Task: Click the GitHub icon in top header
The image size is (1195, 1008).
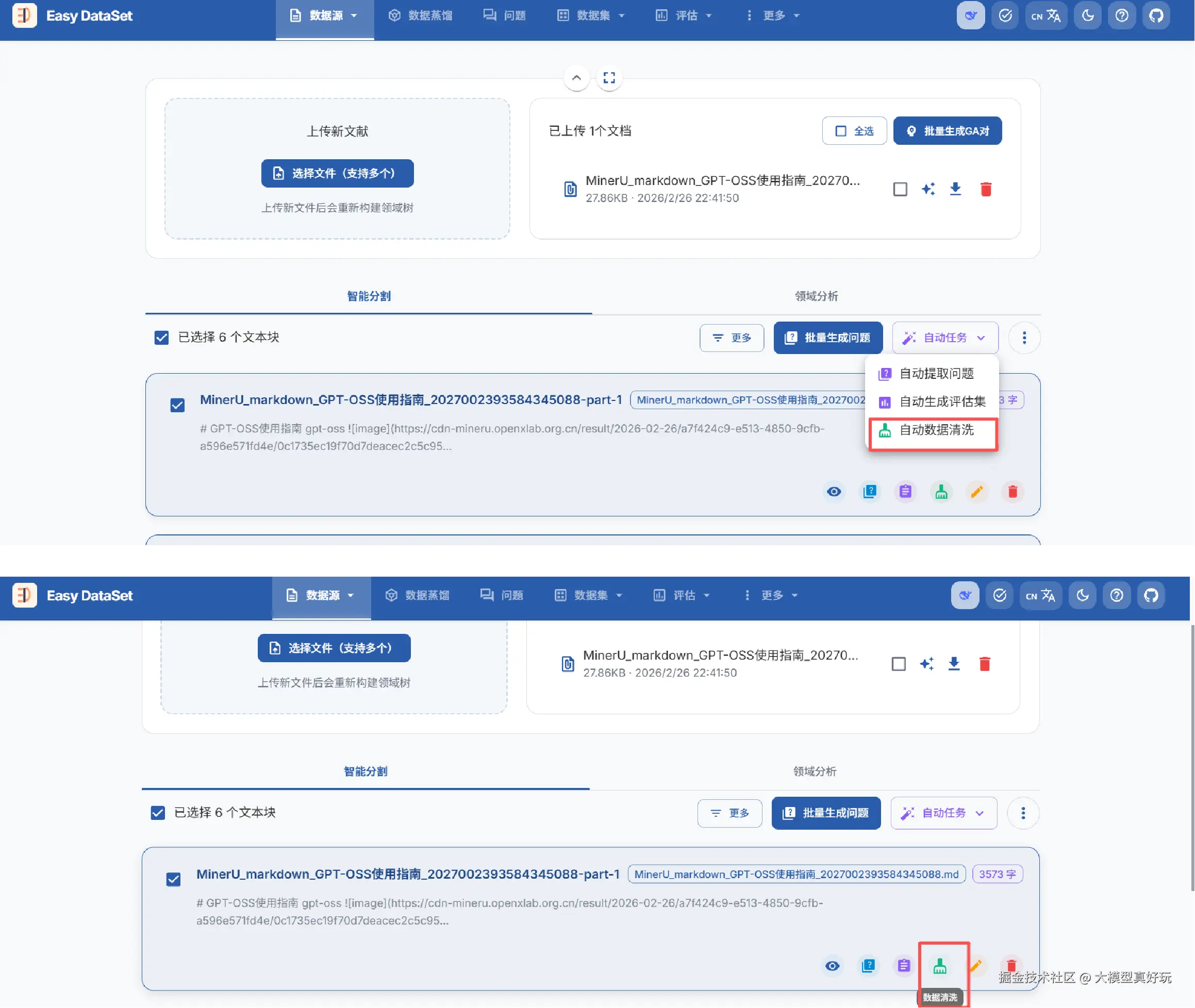Action: coord(1156,15)
